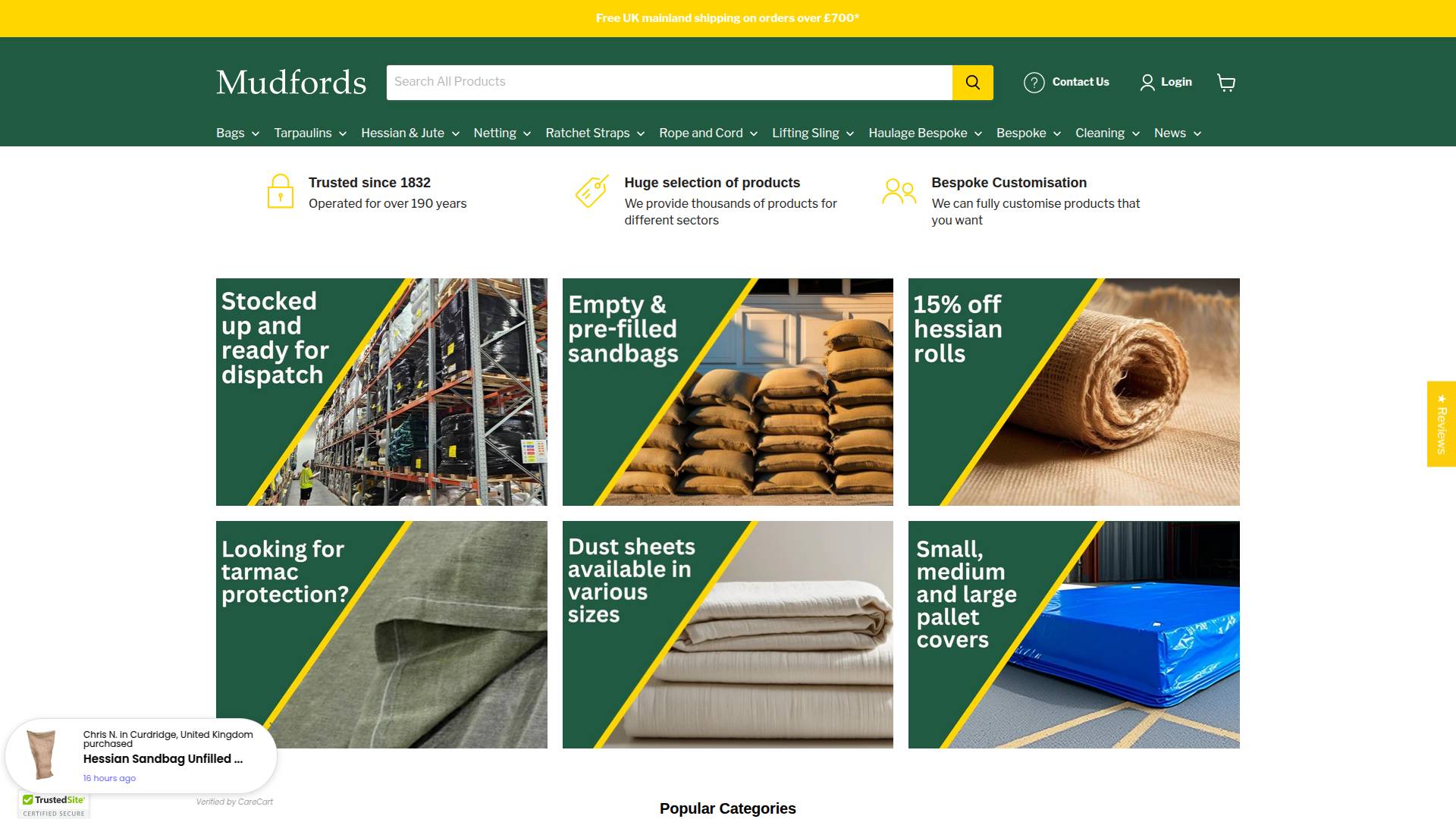Click the yellow search magnifier button
This screenshot has width=1456, height=819.
pos(972,82)
